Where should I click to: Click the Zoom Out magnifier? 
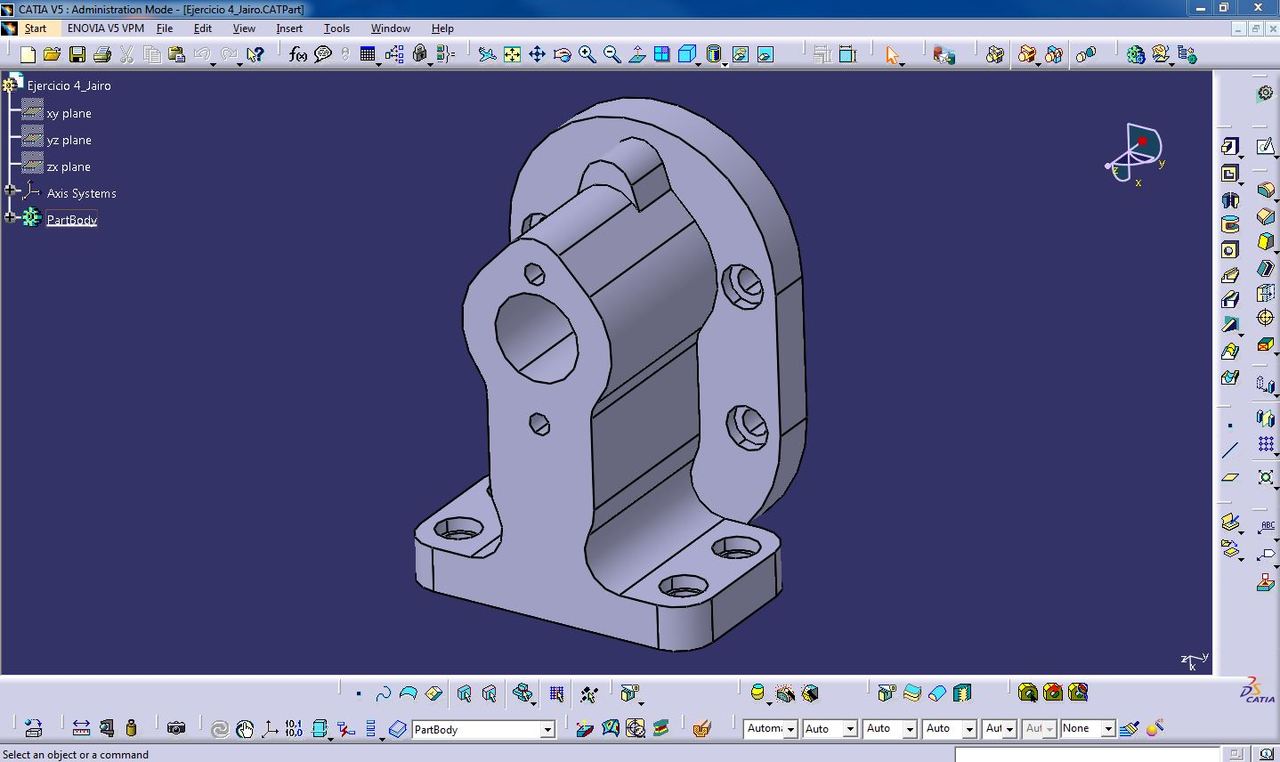(x=612, y=54)
